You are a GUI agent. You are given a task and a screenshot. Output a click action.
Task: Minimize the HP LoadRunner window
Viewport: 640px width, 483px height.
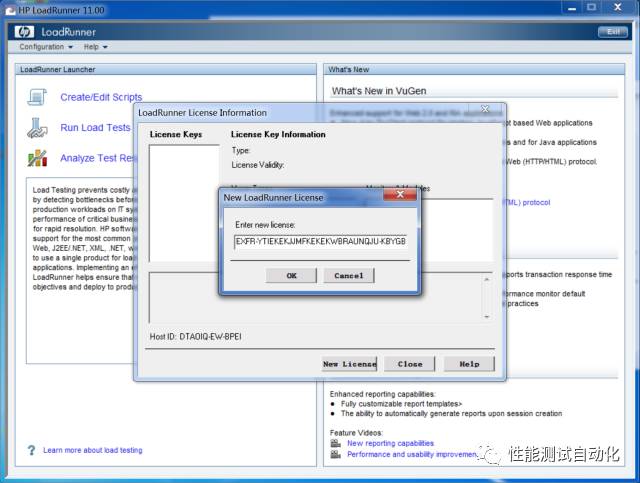pos(572,8)
